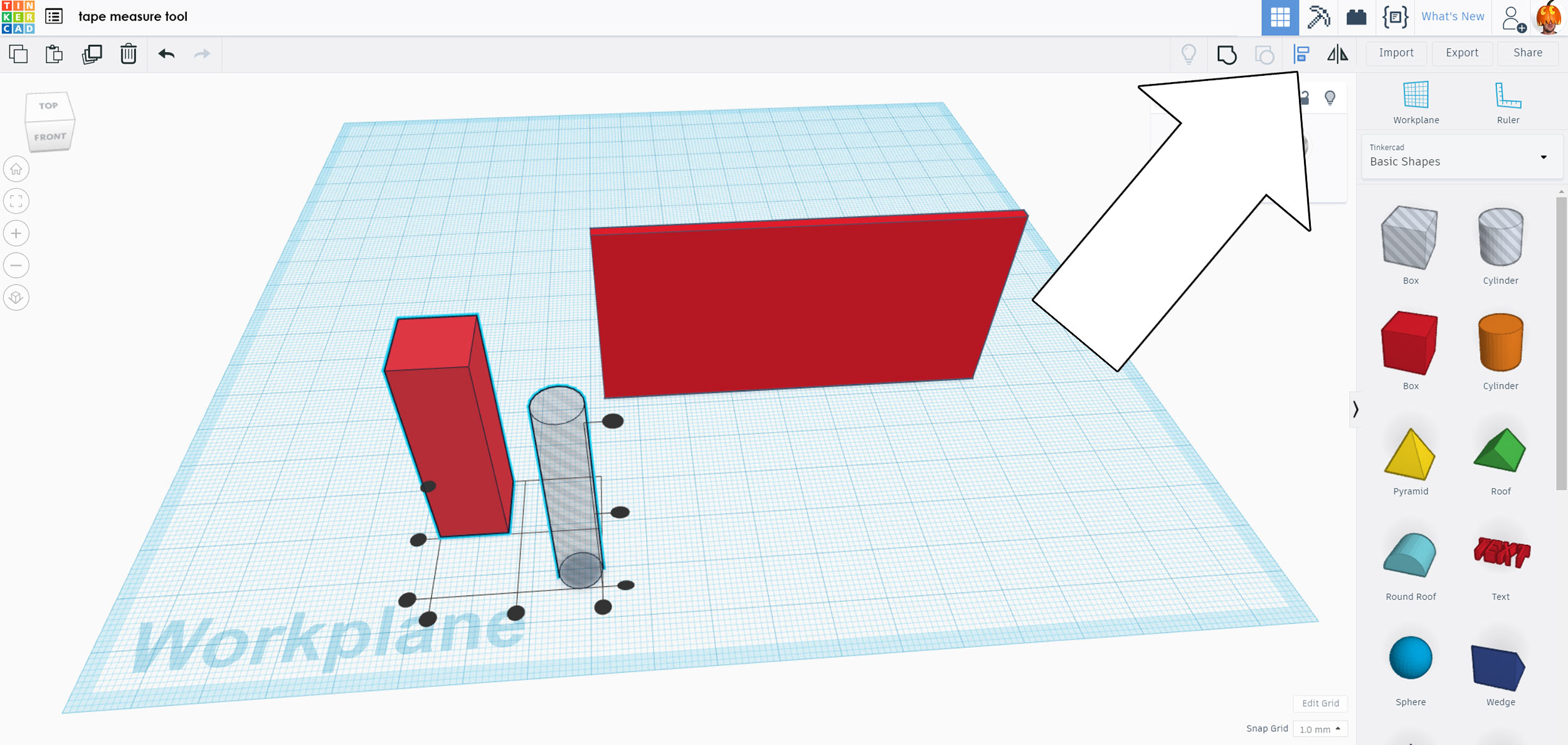Delete selection with trash can icon

pos(129,54)
